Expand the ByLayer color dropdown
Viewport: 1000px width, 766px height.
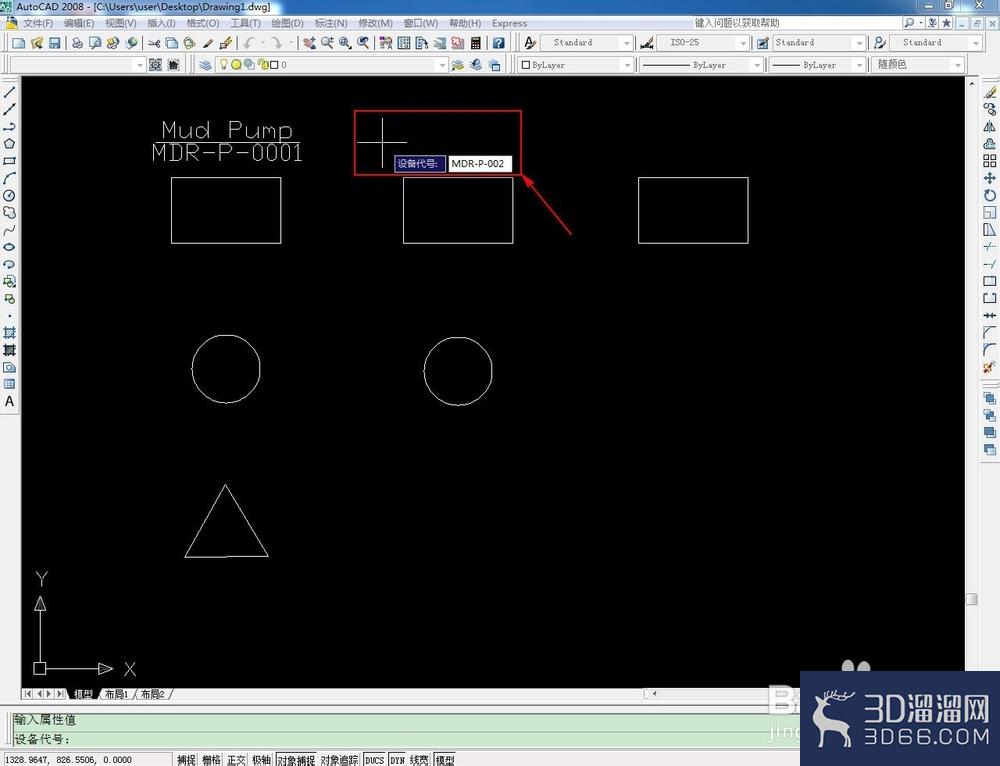pyautogui.click(x=626, y=64)
